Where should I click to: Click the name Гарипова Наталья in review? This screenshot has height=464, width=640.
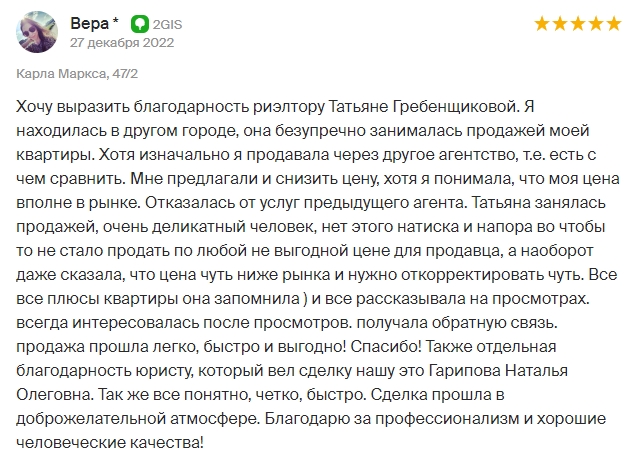[498, 371]
